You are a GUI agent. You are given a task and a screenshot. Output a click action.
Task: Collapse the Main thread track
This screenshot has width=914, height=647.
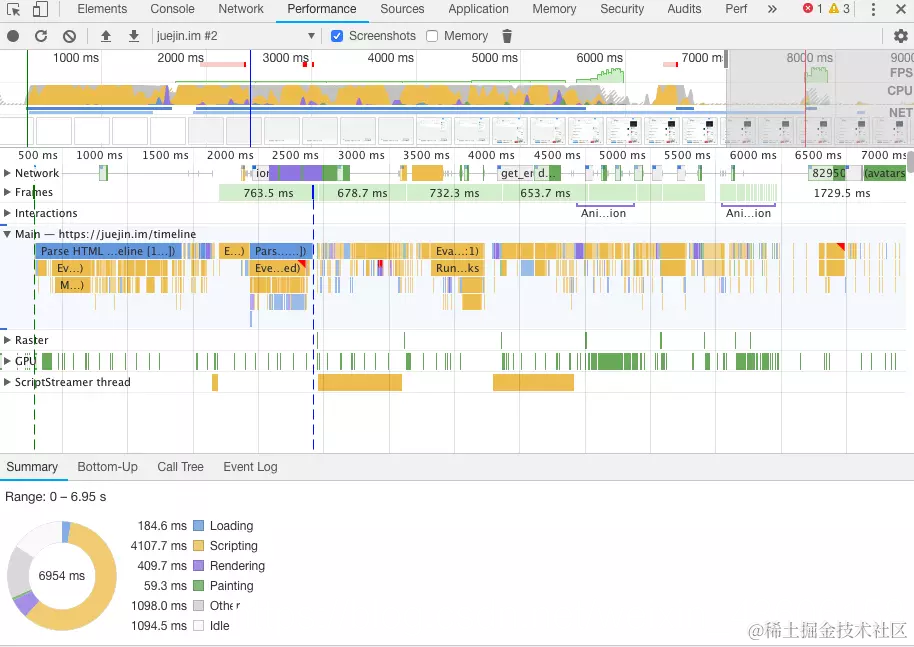coord(7,234)
